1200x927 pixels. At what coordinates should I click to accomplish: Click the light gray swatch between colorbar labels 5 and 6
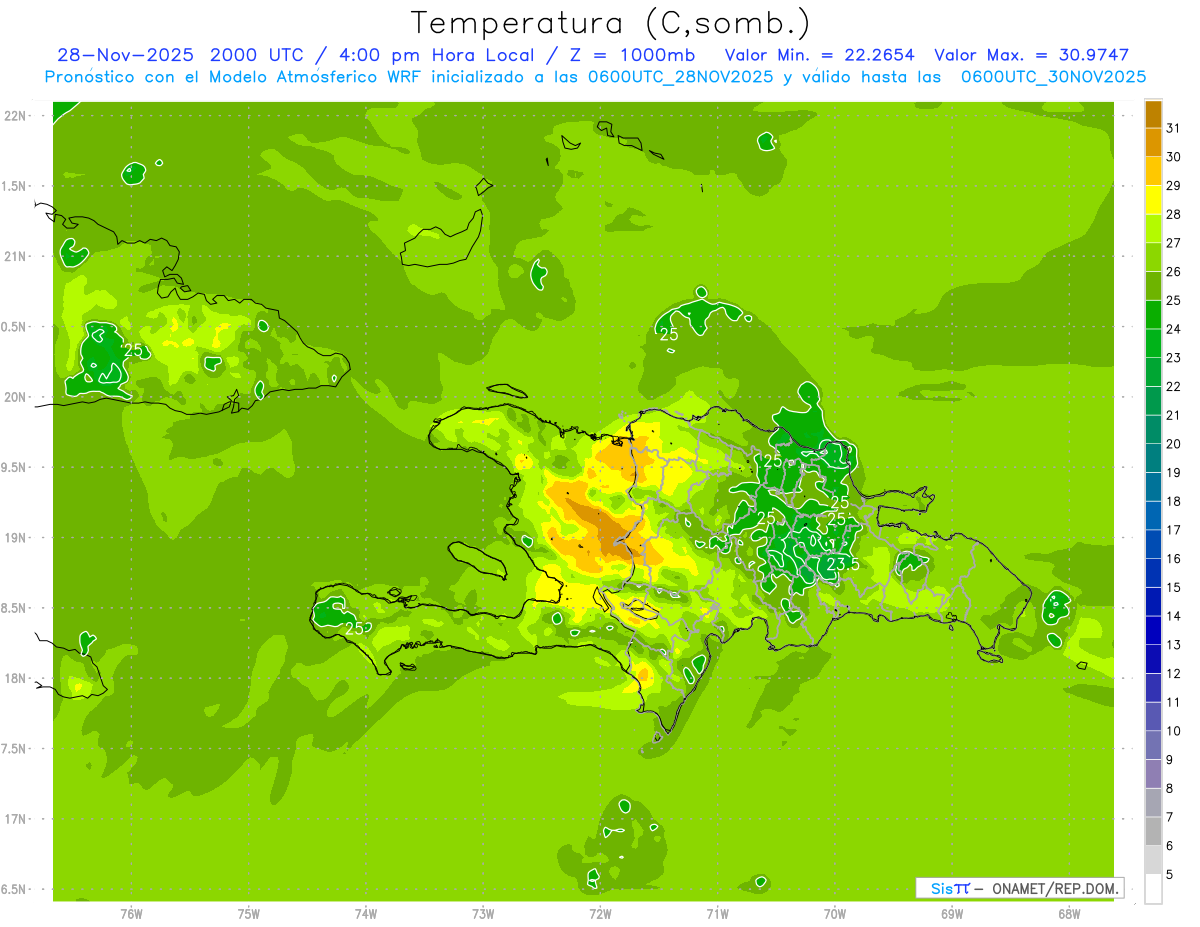tap(1153, 860)
